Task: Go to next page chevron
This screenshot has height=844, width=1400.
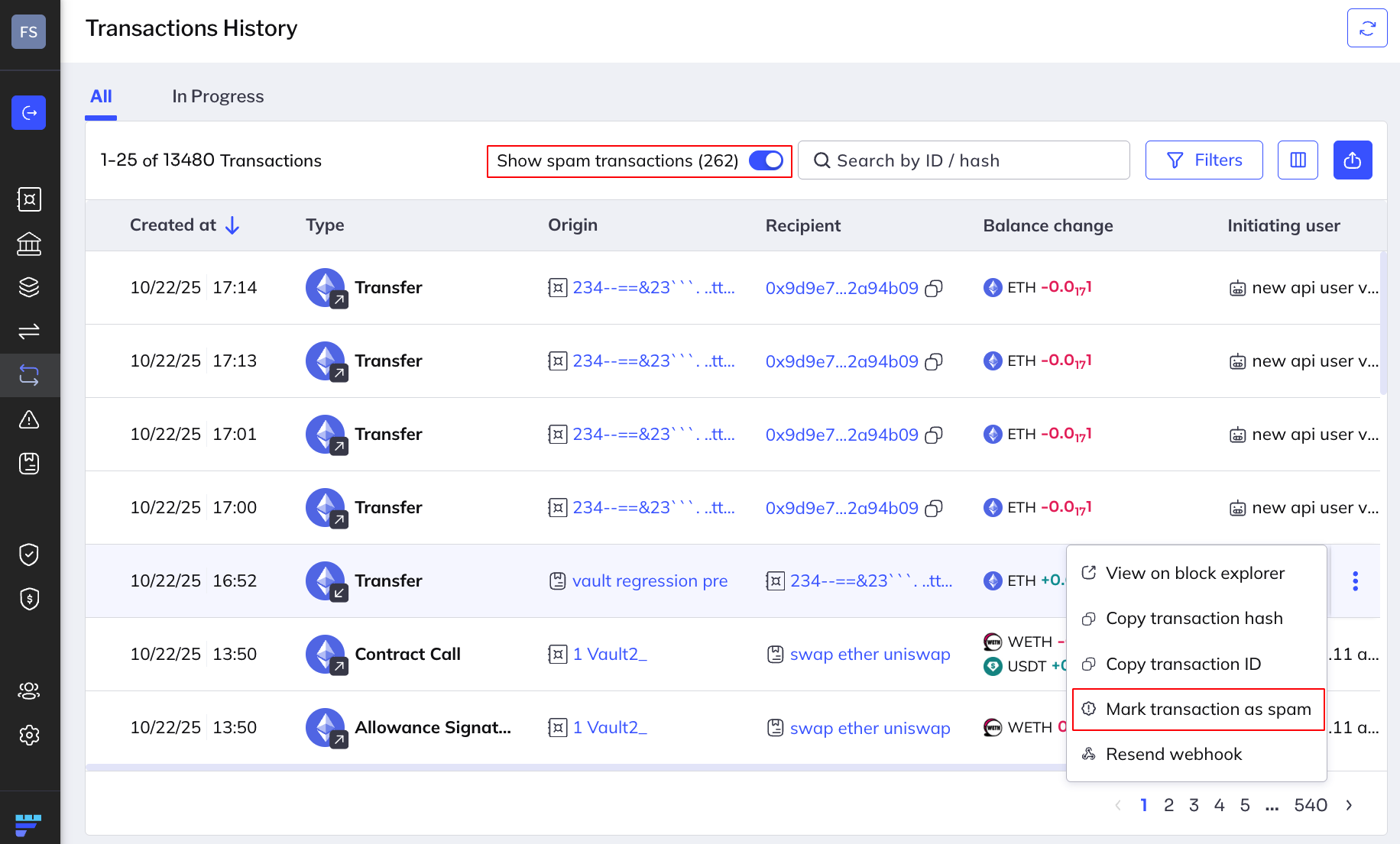Action: [x=1349, y=805]
